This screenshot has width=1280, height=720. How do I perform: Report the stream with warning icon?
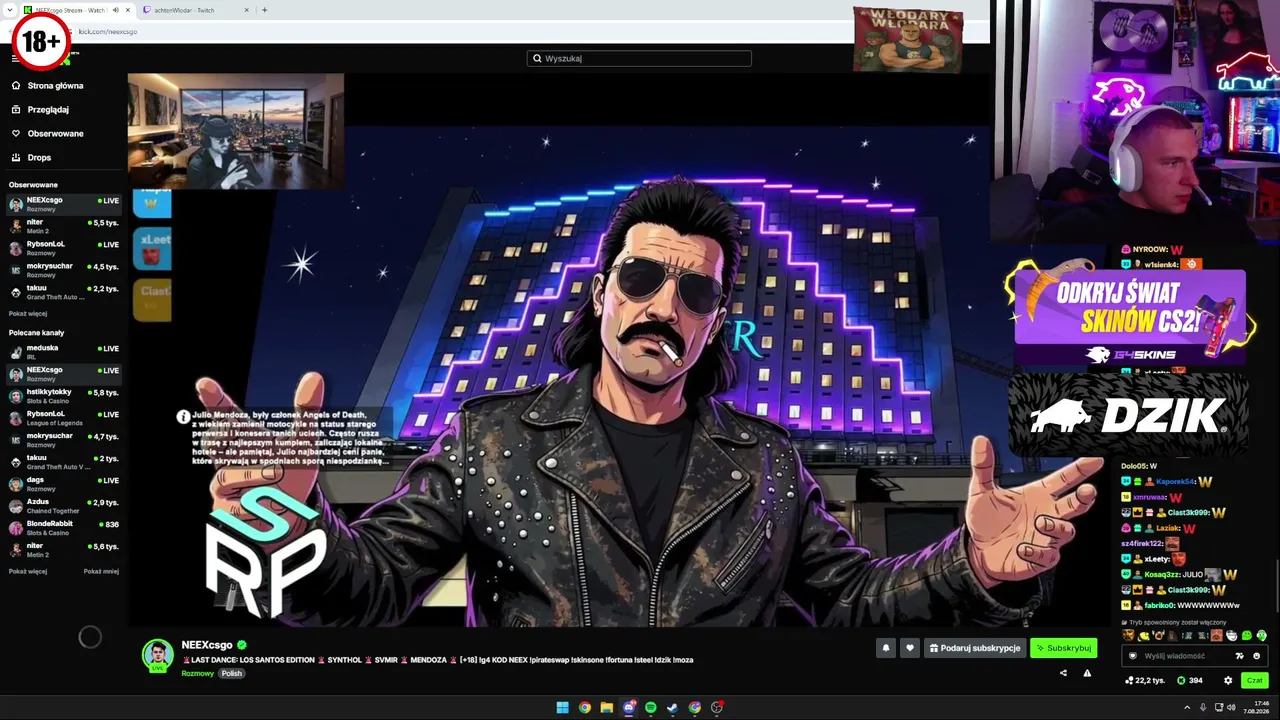coord(1087,673)
